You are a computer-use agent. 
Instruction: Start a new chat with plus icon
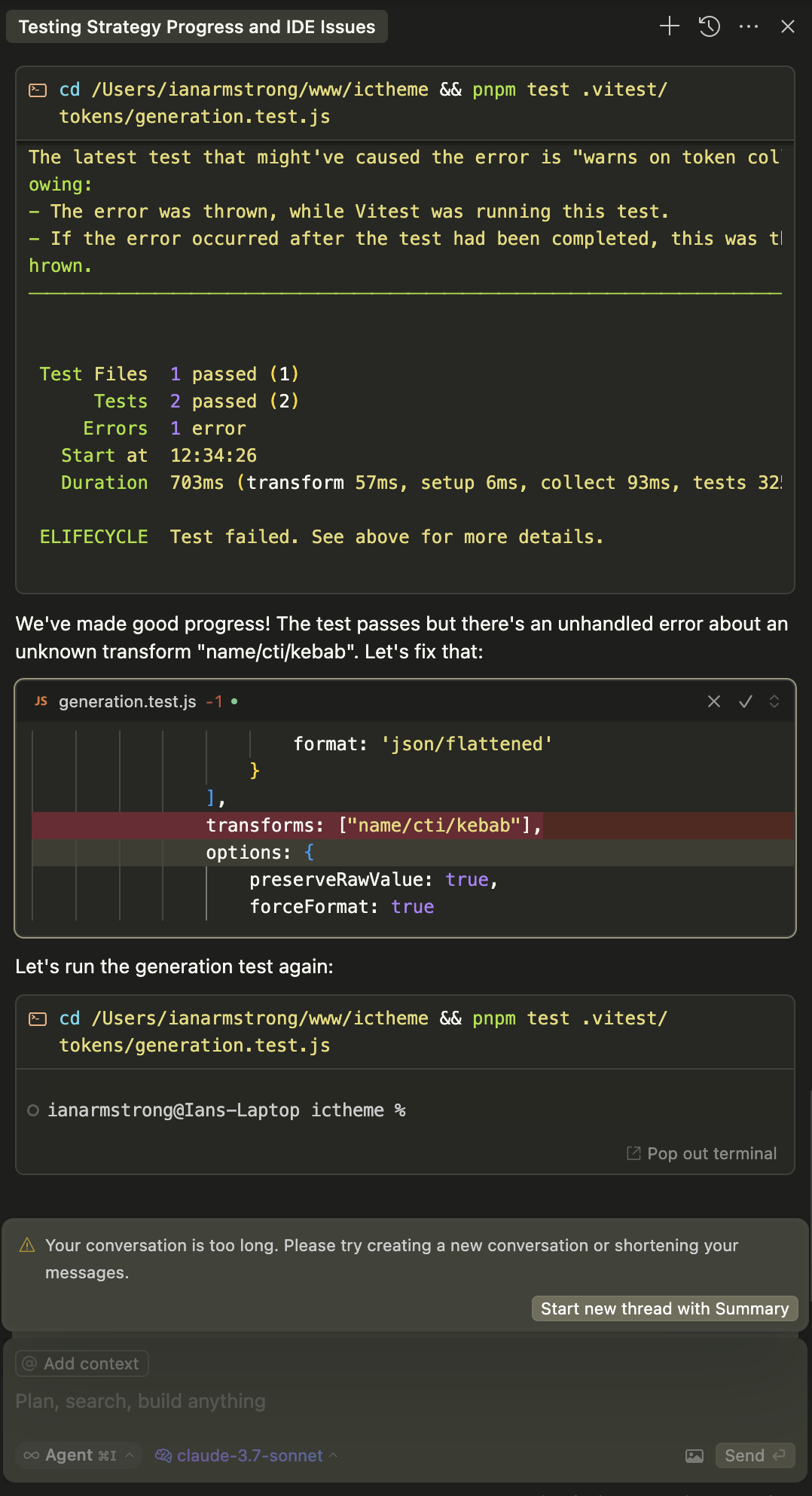click(669, 27)
